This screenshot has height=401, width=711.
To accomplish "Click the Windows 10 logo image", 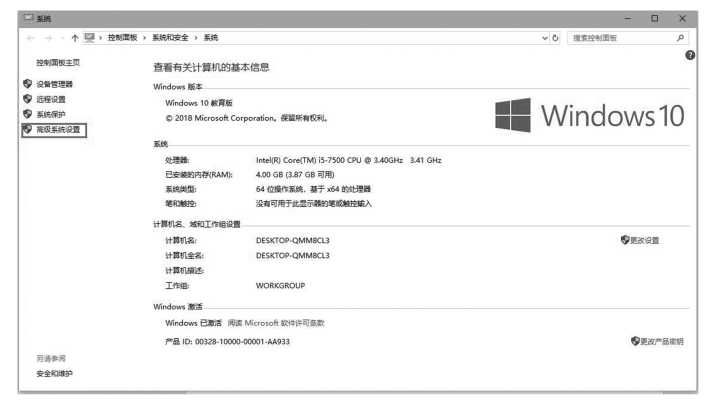I will 589,115.
